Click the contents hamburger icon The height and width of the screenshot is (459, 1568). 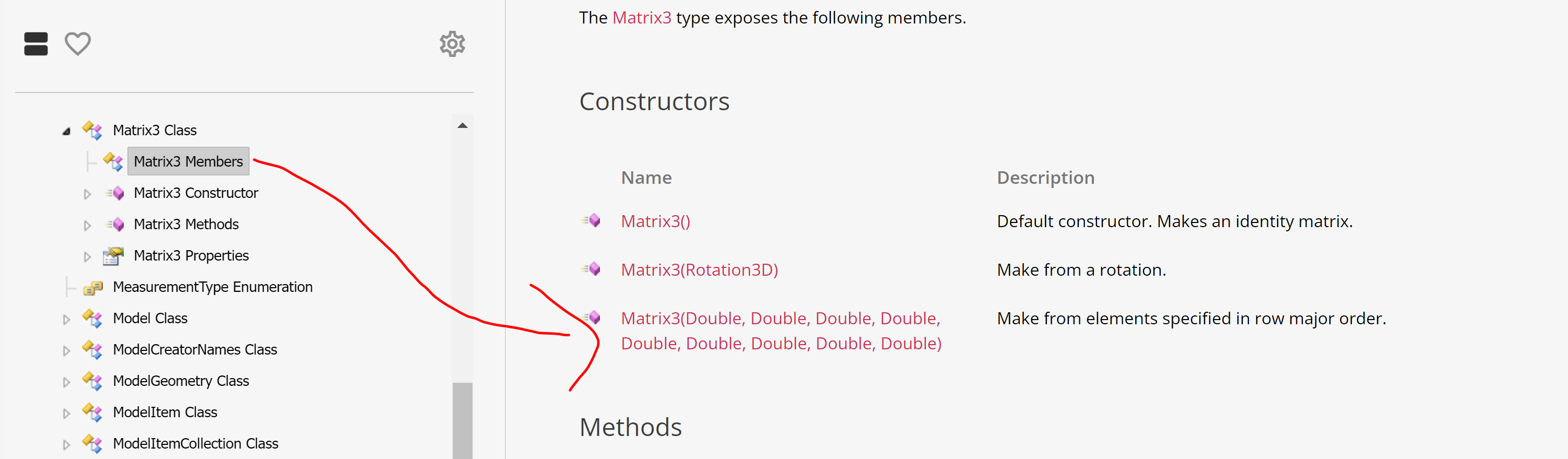[36, 44]
